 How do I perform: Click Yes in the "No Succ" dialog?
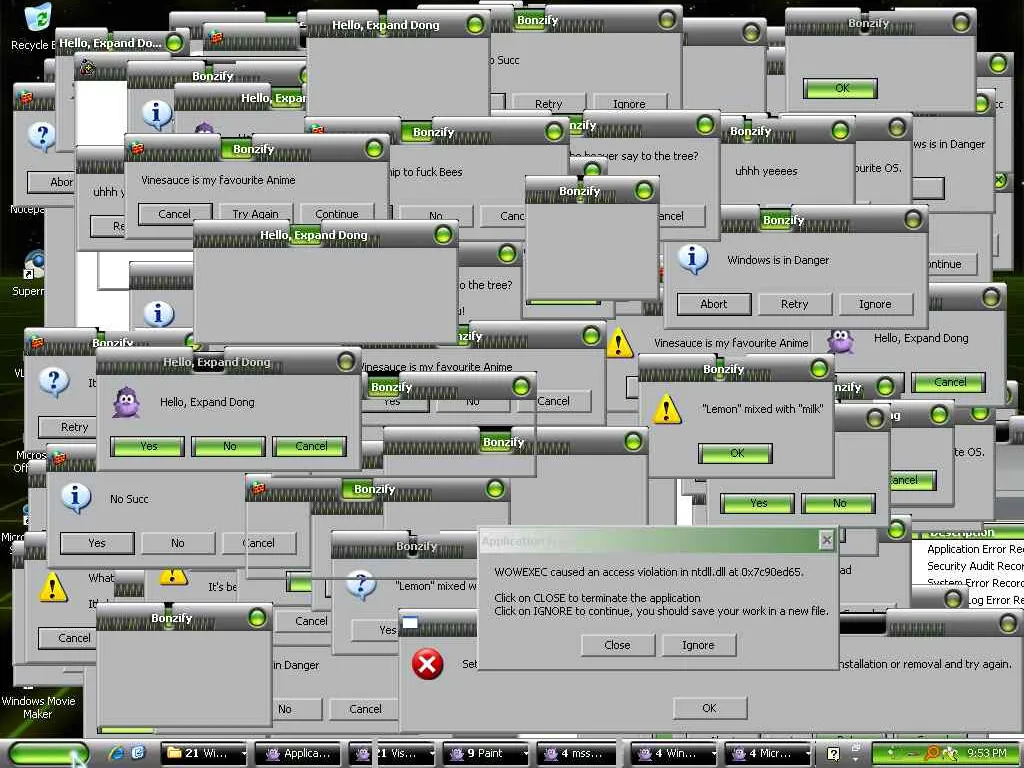97,543
